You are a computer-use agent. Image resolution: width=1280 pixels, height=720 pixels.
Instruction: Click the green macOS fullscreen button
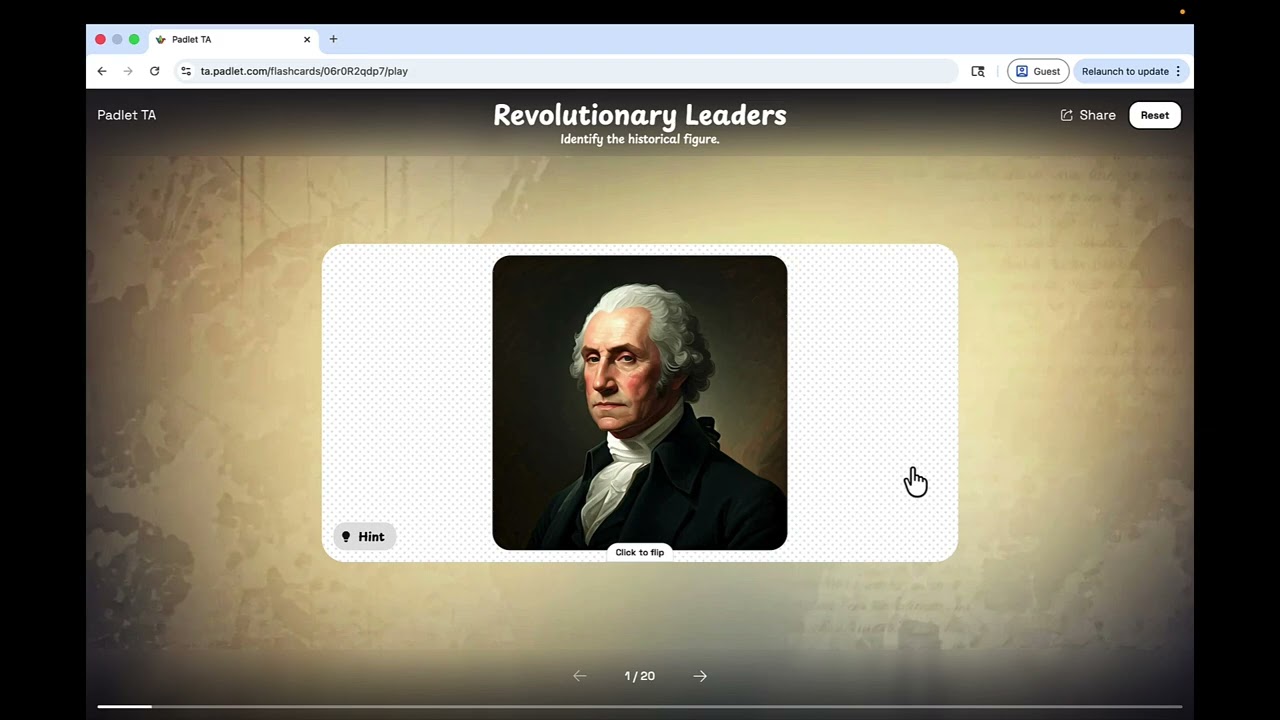click(x=134, y=39)
